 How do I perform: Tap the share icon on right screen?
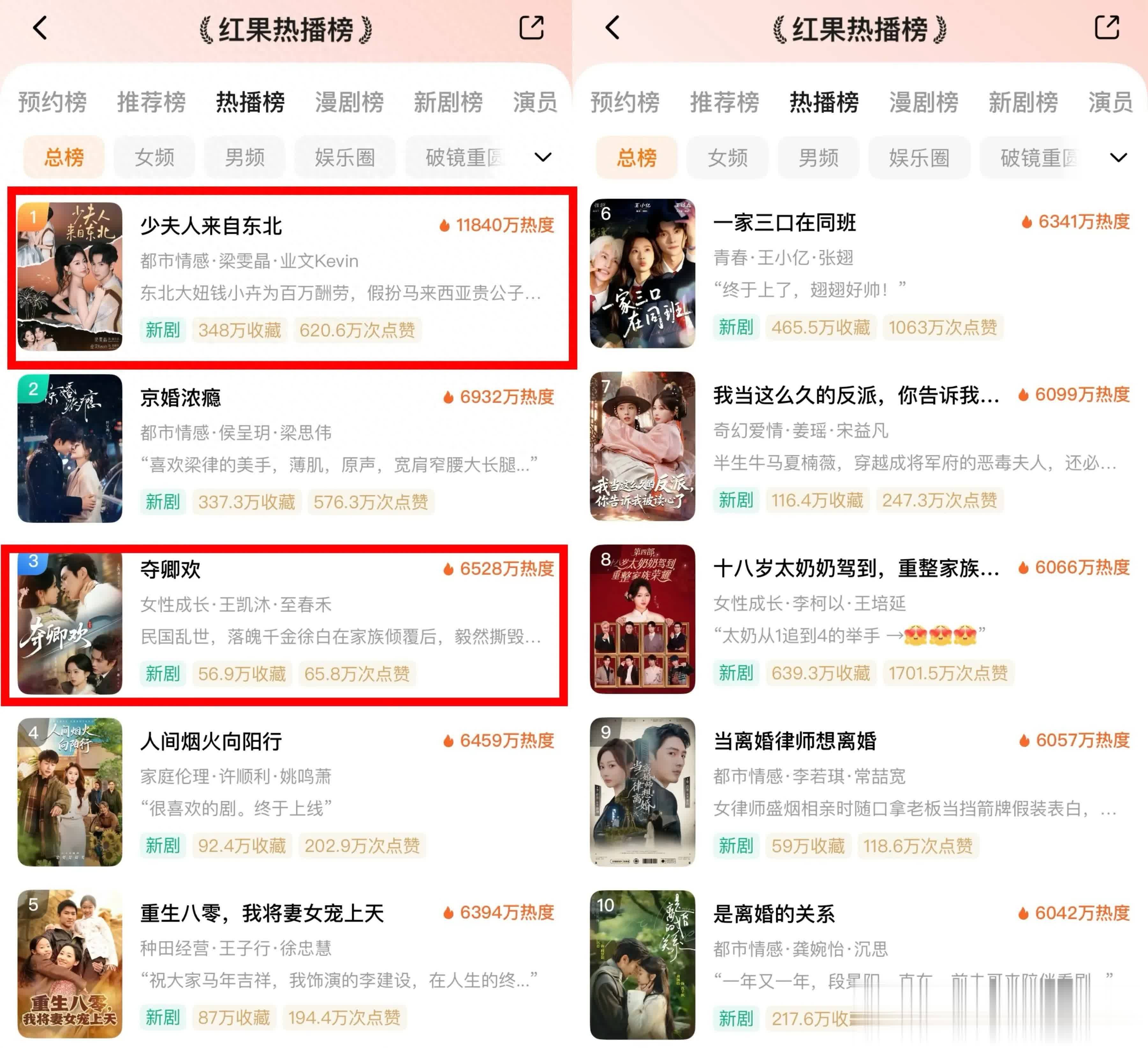(1107, 27)
